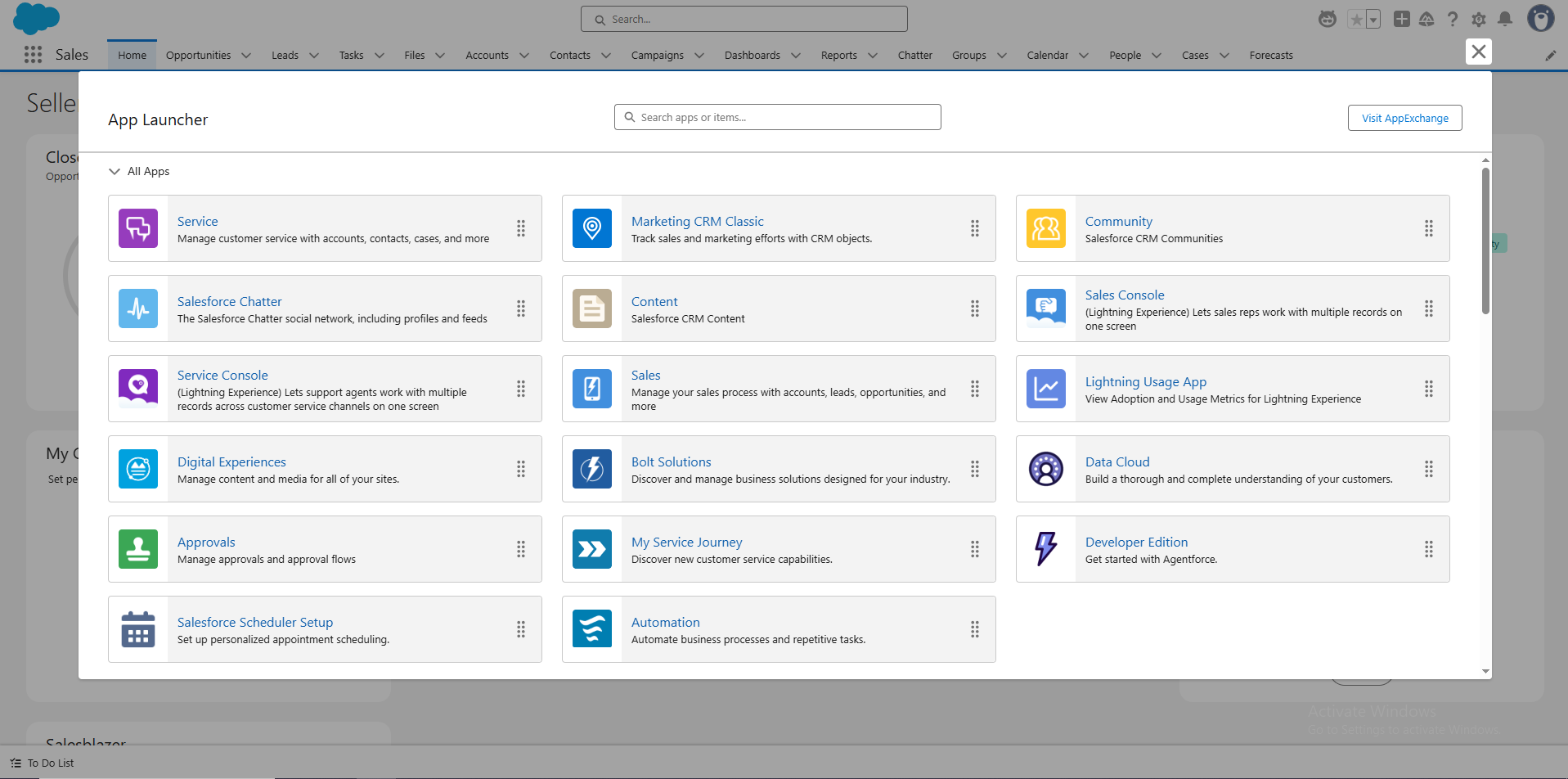Click the Salesforce cloud logo

coord(37,18)
